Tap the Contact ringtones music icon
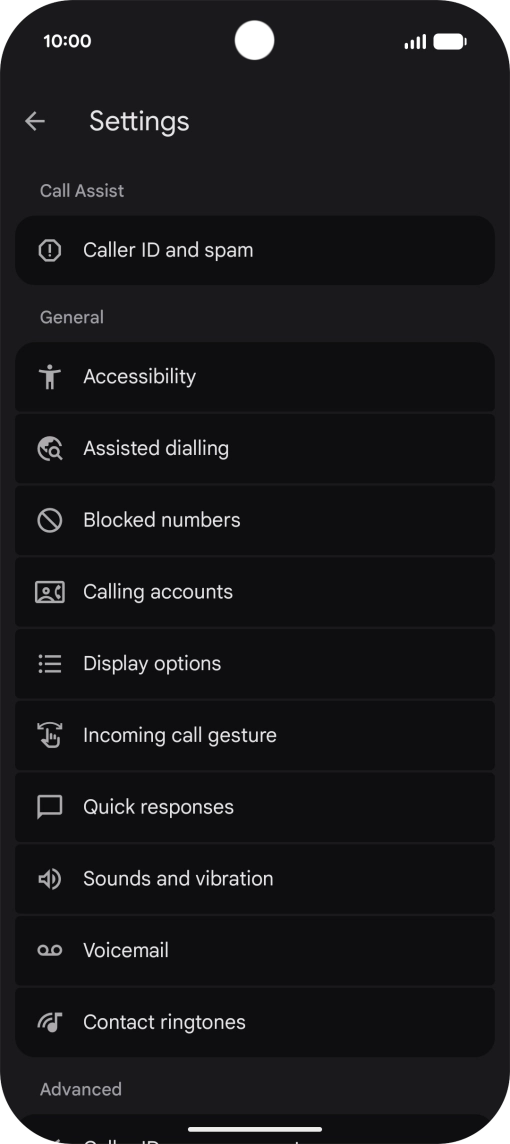The width and height of the screenshot is (510, 1144). coord(50,1022)
